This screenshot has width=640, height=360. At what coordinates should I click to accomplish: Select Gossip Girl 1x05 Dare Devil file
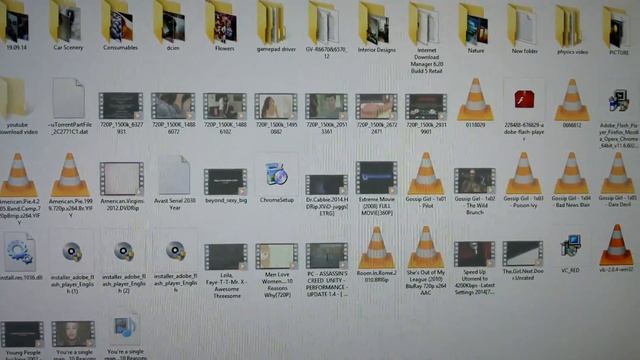(x=618, y=173)
